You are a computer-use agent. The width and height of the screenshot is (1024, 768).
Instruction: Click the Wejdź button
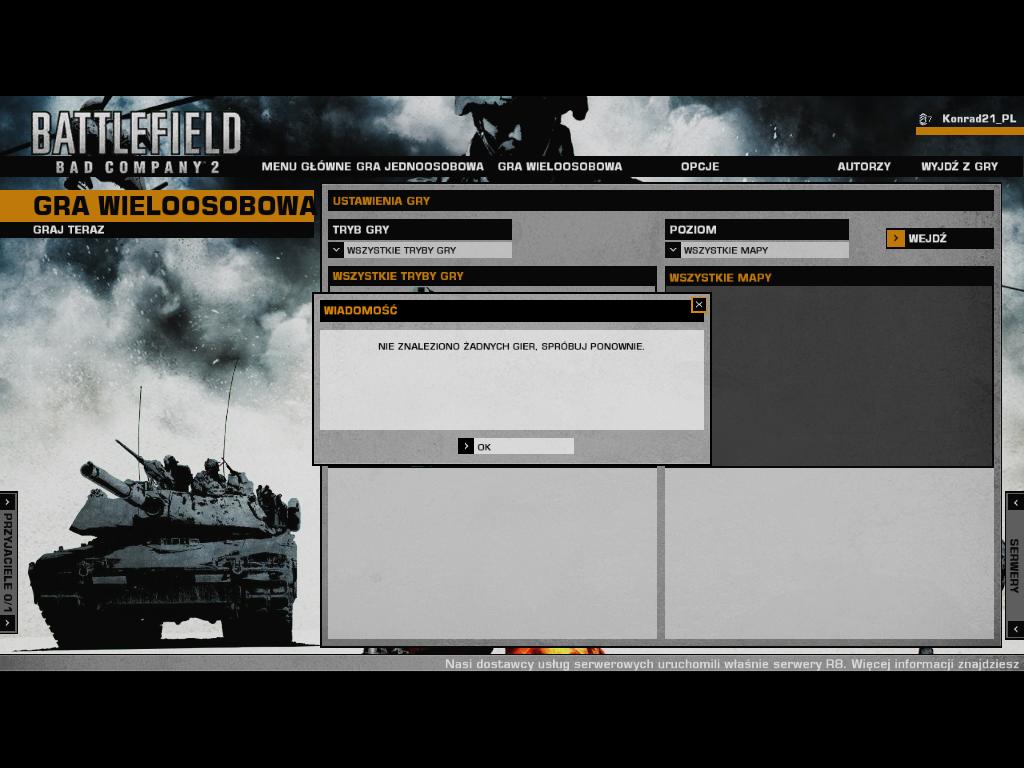tap(940, 238)
